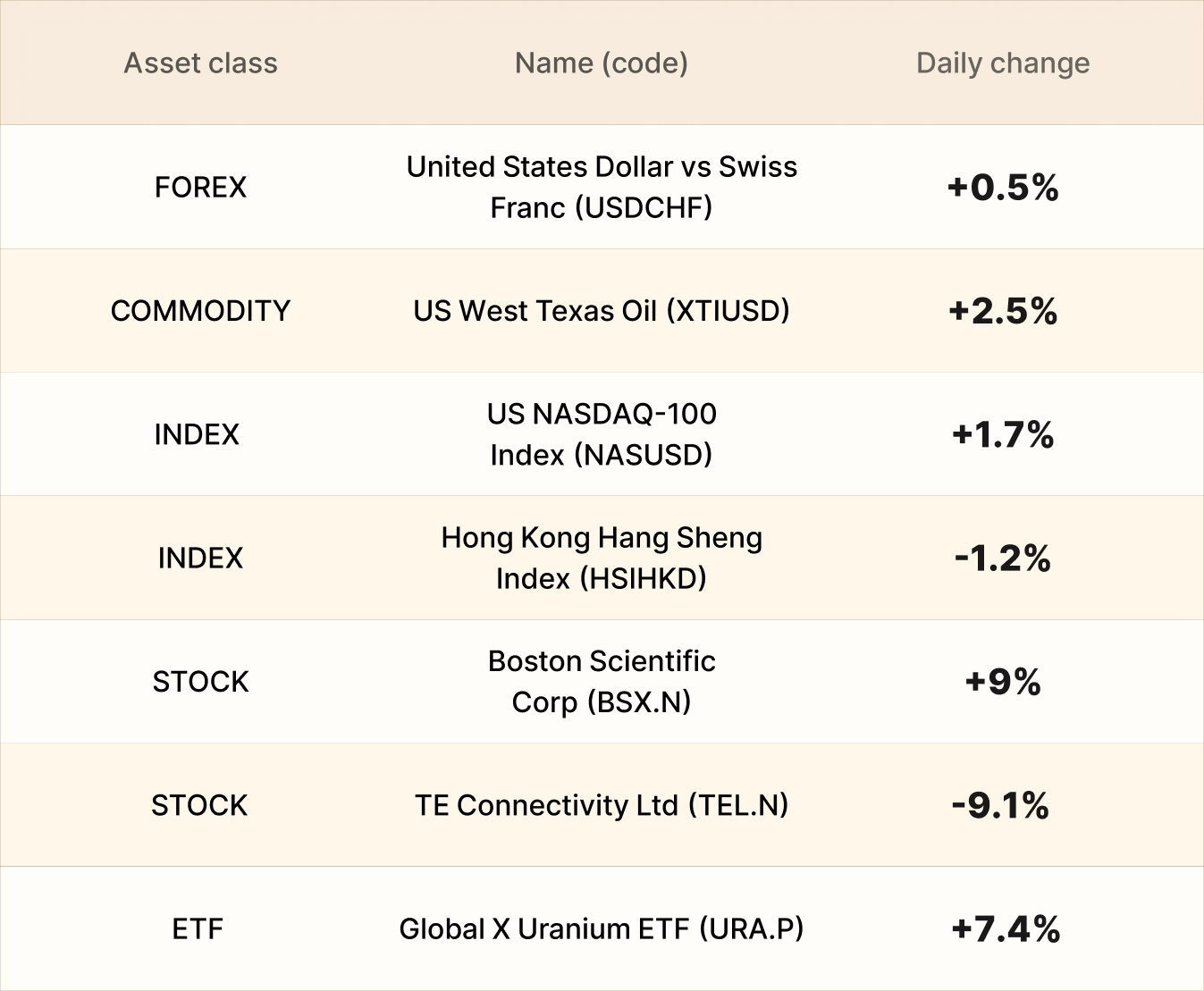Click the +0.5% daily change value
1204x991 pixels.
point(1003,187)
